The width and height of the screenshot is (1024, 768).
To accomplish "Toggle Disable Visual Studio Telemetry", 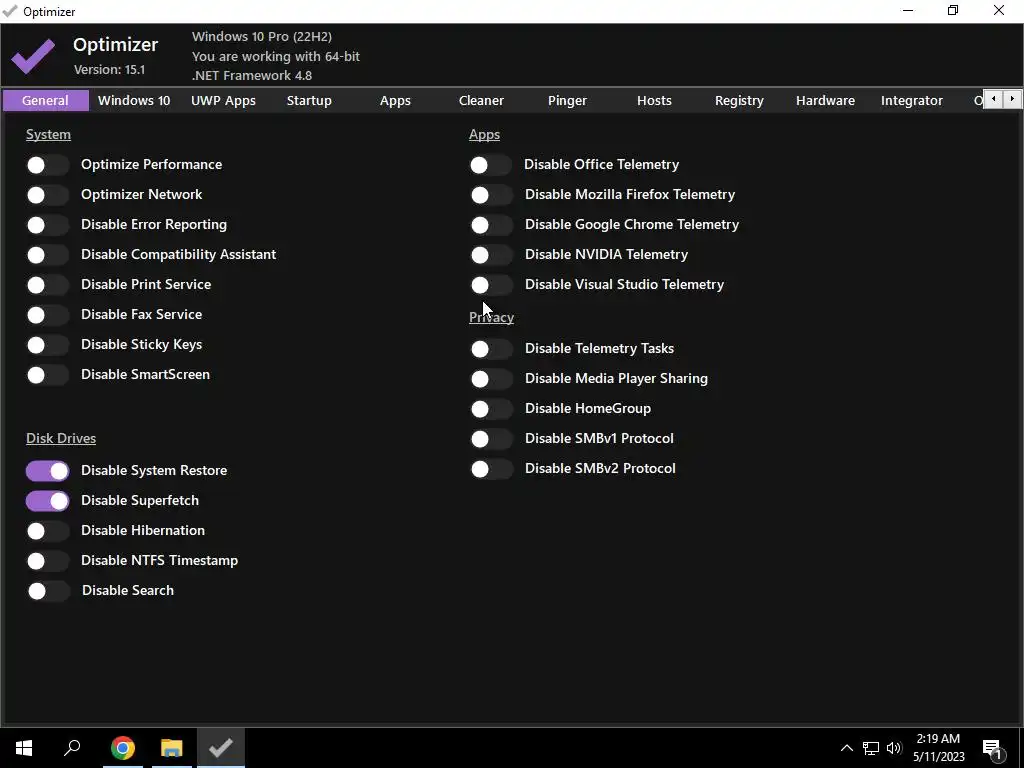I will click(x=491, y=285).
